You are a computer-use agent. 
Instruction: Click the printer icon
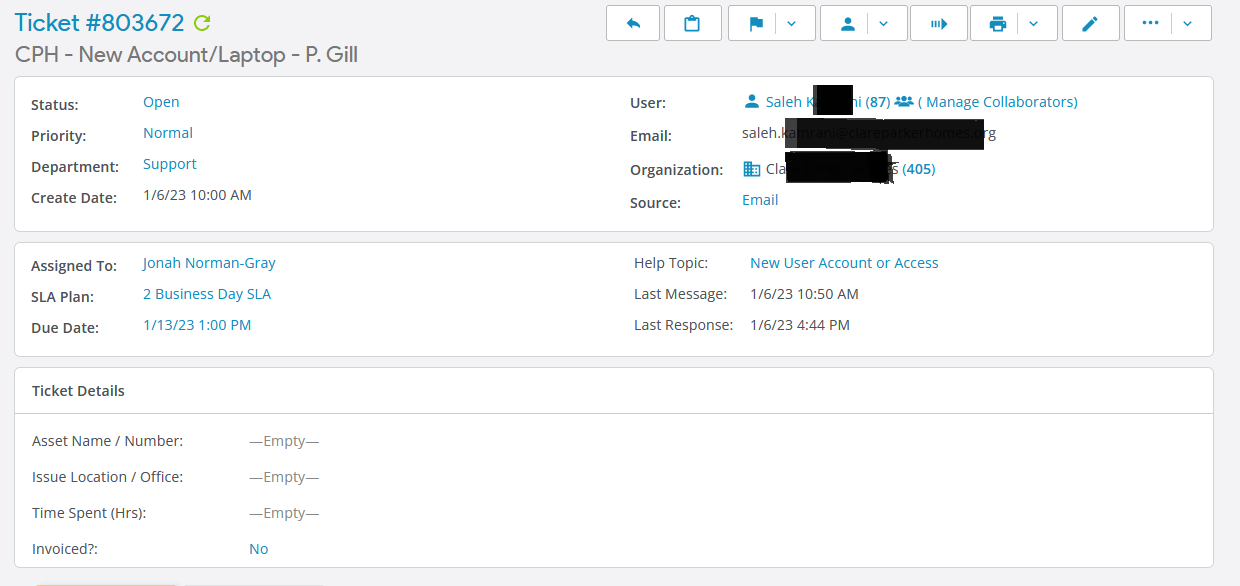coord(997,24)
